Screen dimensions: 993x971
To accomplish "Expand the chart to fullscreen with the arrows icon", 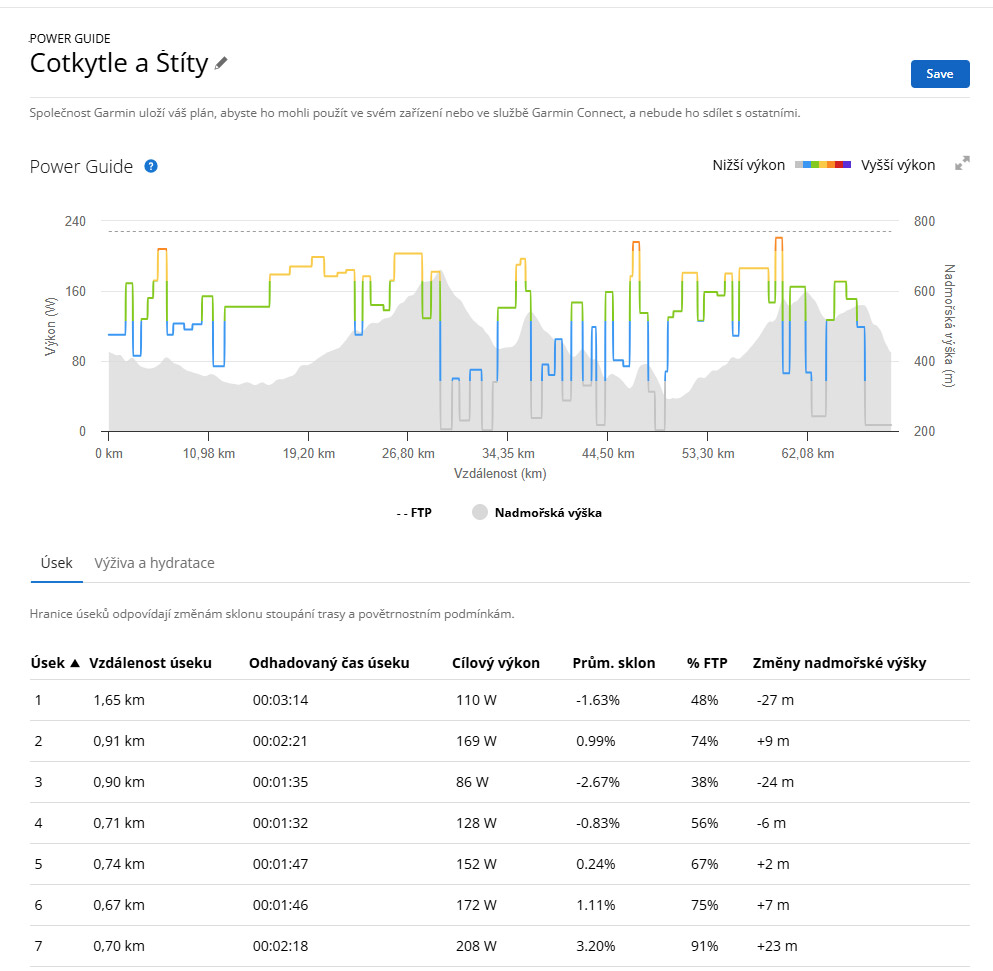I will (x=962, y=164).
